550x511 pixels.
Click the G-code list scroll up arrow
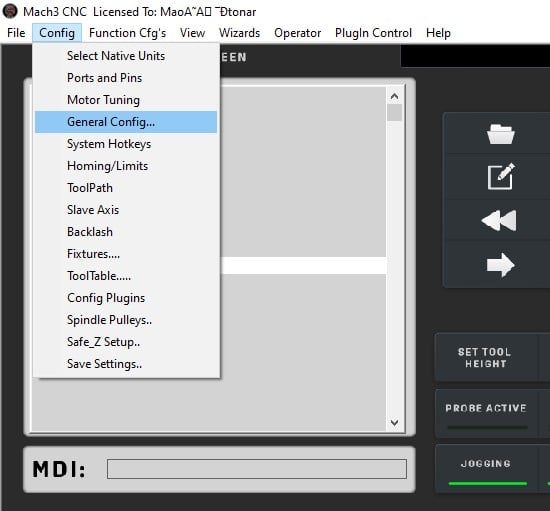pos(395,96)
